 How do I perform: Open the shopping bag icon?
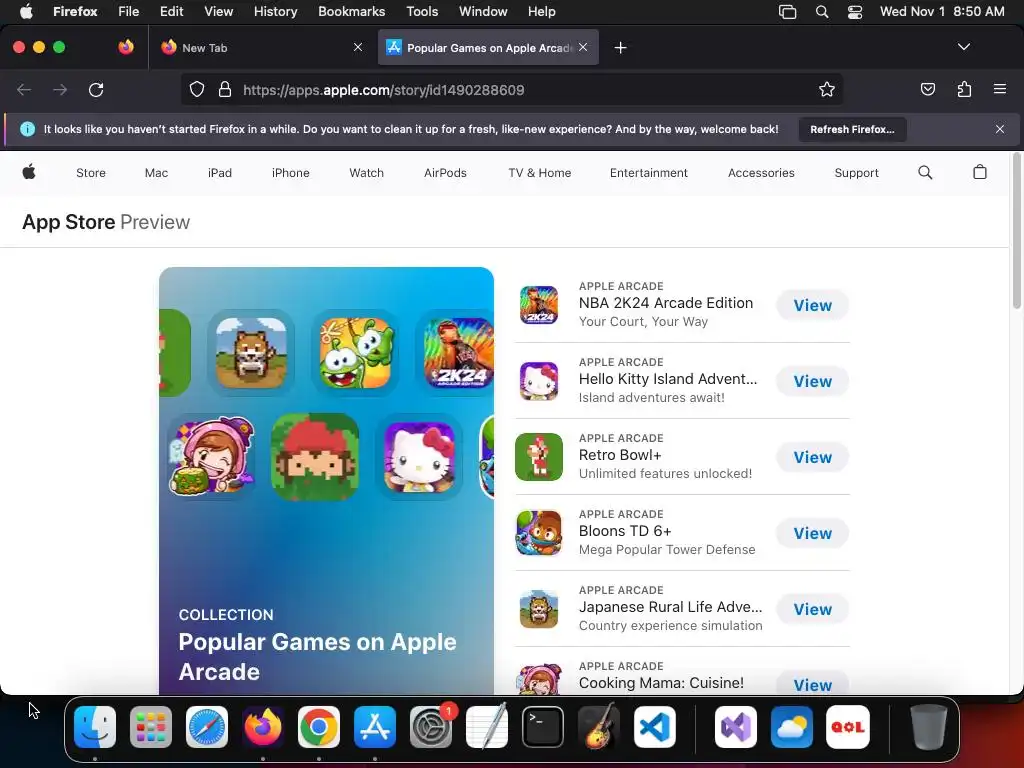point(980,172)
